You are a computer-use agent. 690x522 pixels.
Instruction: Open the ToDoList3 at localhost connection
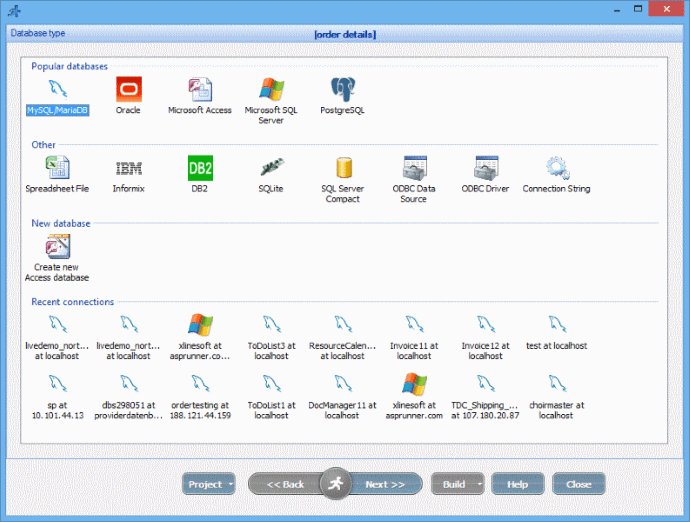click(272, 337)
